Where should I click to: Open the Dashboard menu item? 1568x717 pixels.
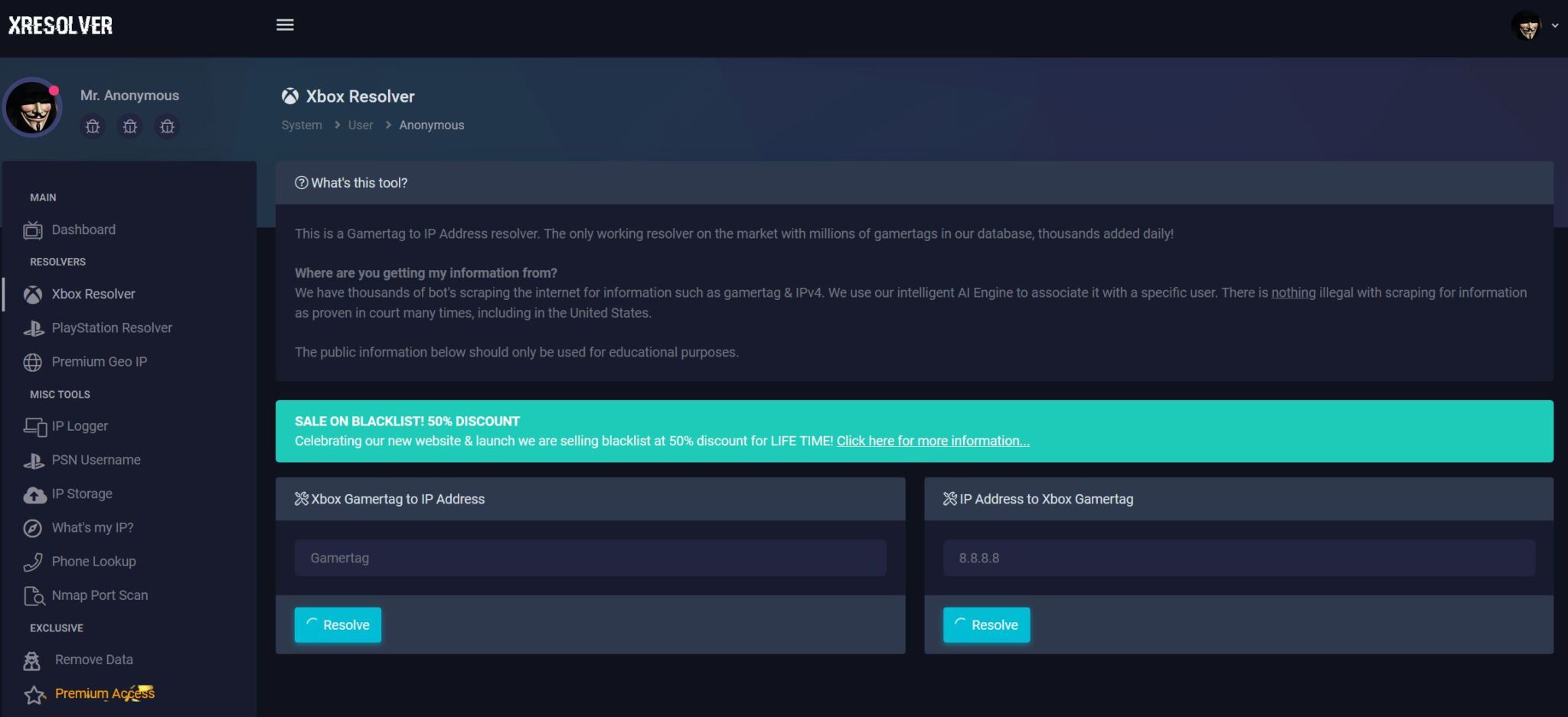click(83, 230)
